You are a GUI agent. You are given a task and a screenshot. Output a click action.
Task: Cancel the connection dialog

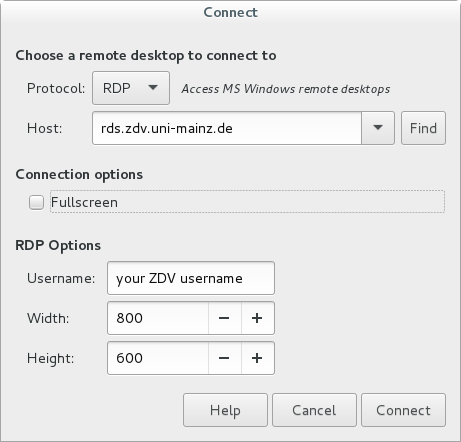point(314,410)
